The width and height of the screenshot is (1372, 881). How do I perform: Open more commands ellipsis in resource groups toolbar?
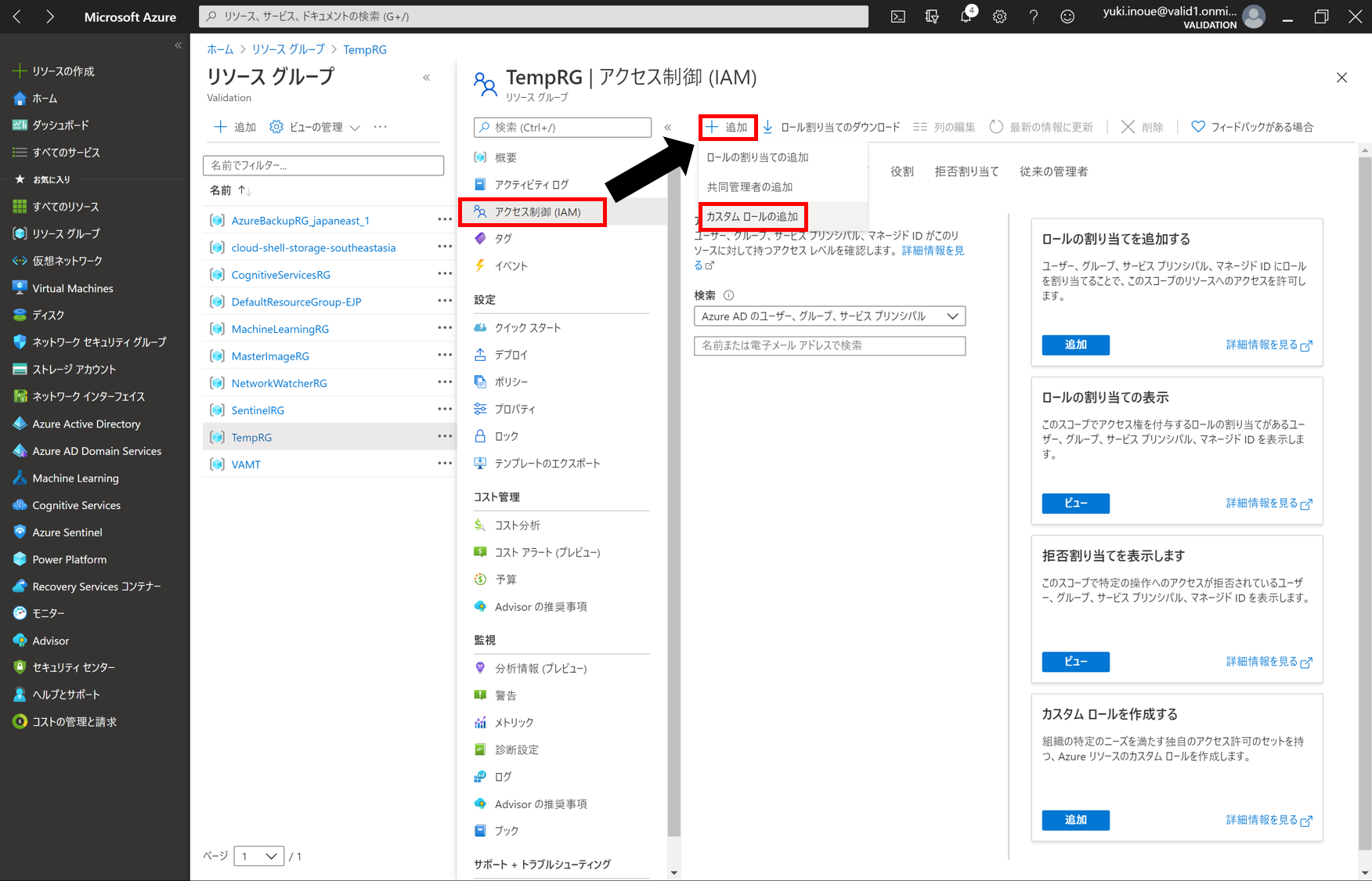click(x=381, y=127)
